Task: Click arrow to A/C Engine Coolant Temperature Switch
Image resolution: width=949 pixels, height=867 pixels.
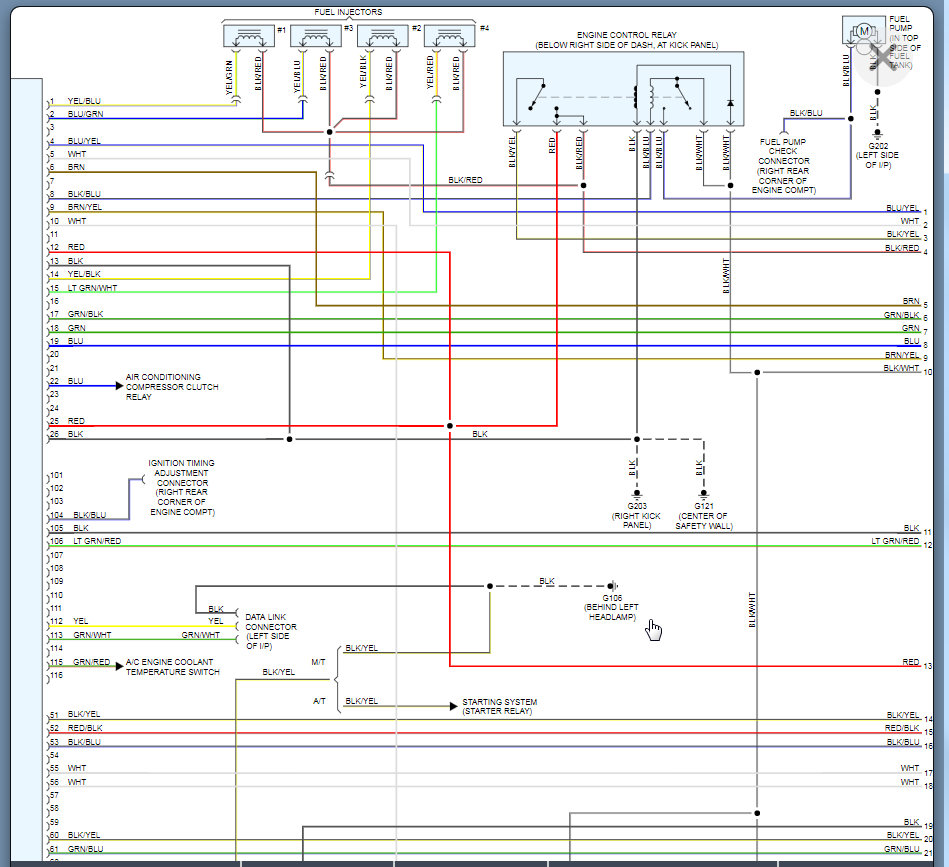Action: pos(119,666)
